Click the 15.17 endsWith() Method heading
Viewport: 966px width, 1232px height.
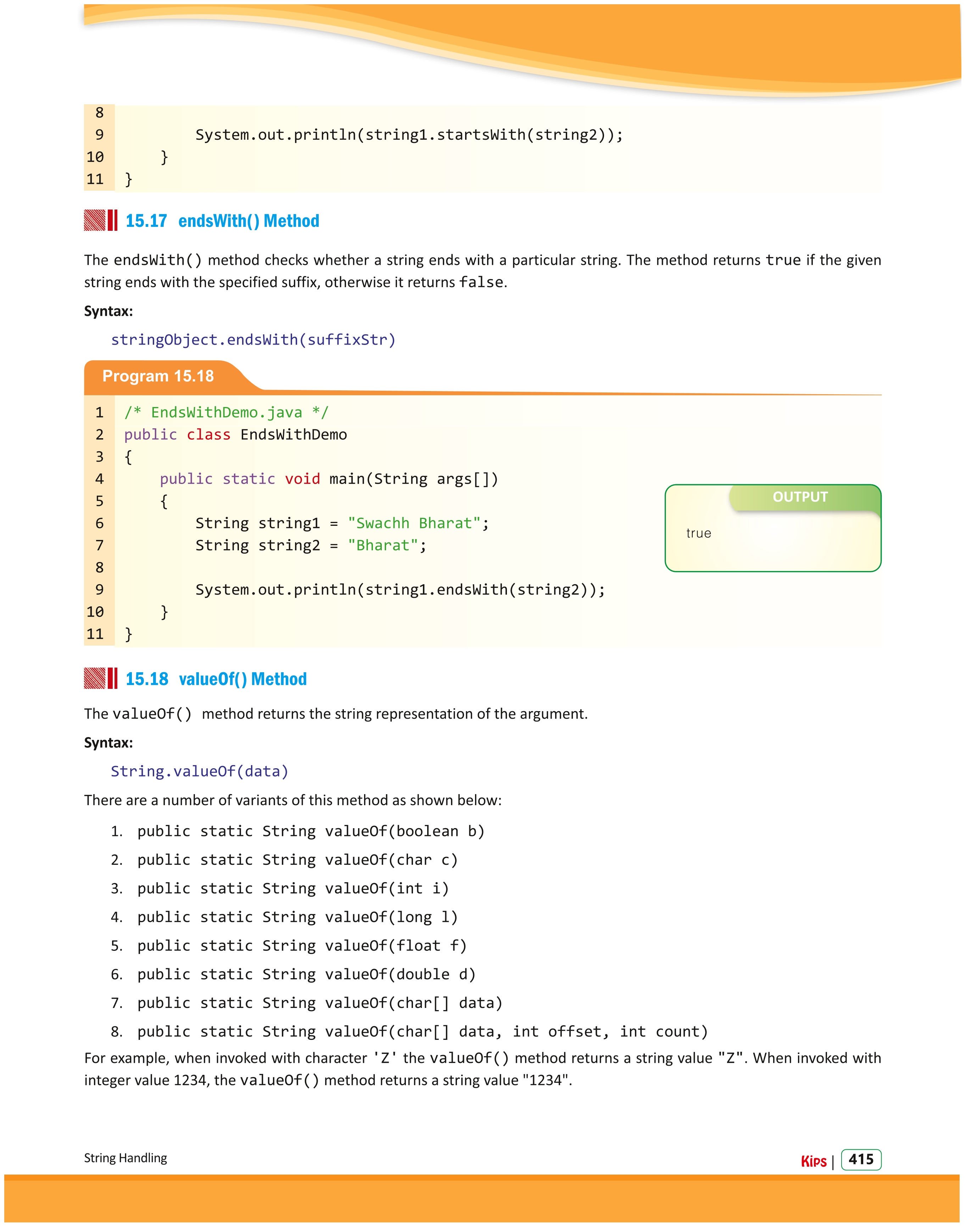[222, 221]
